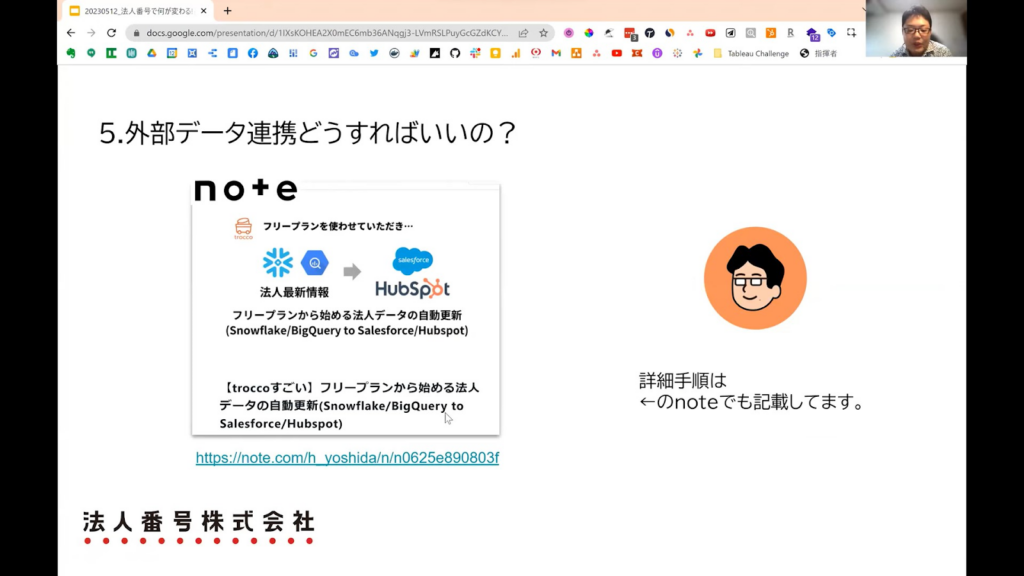The width and height of the screenshot is (1024, 576).
Task: Open the YouTube bookmark in bookmarks bar
Action: [x=616, y=53]
